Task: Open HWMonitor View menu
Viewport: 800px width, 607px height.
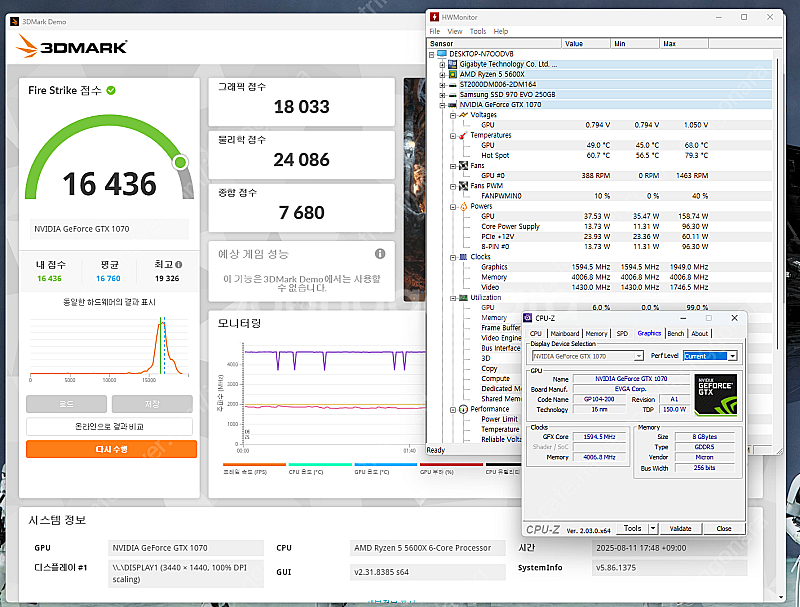Action: (455, 31)
